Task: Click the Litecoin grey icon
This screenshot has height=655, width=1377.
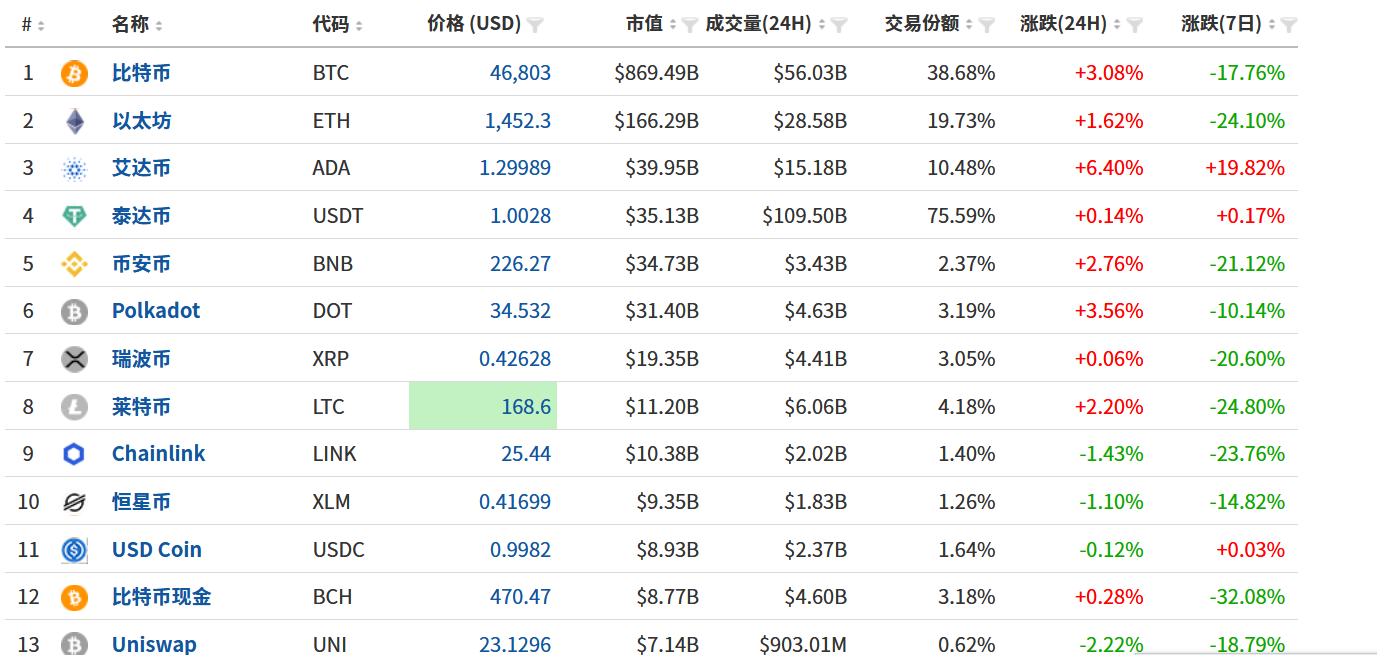Action: [x=74, y=407]
